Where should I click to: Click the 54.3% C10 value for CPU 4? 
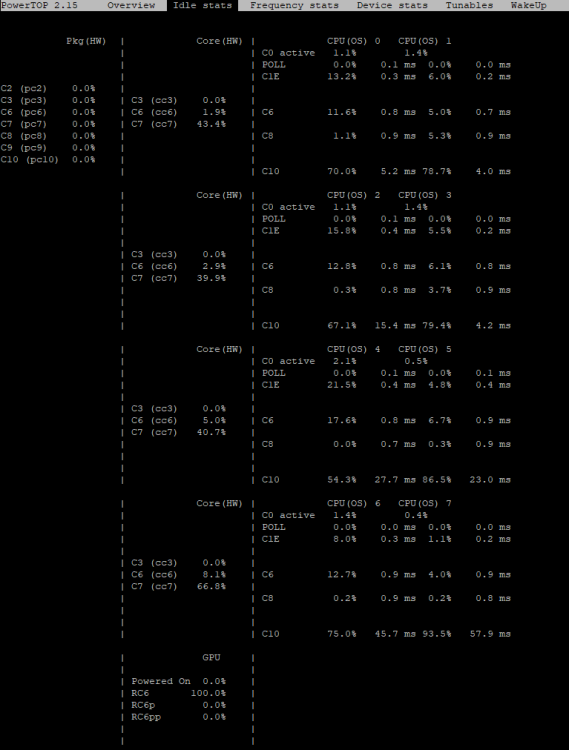pyautogui.click(x=342, y=480)
